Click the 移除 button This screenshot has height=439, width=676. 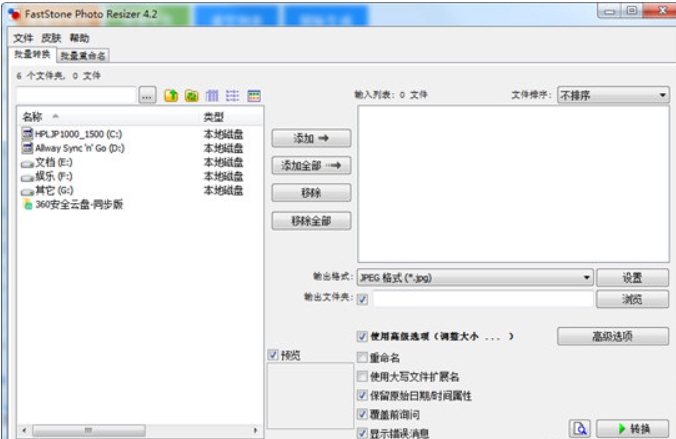(311, 193)
